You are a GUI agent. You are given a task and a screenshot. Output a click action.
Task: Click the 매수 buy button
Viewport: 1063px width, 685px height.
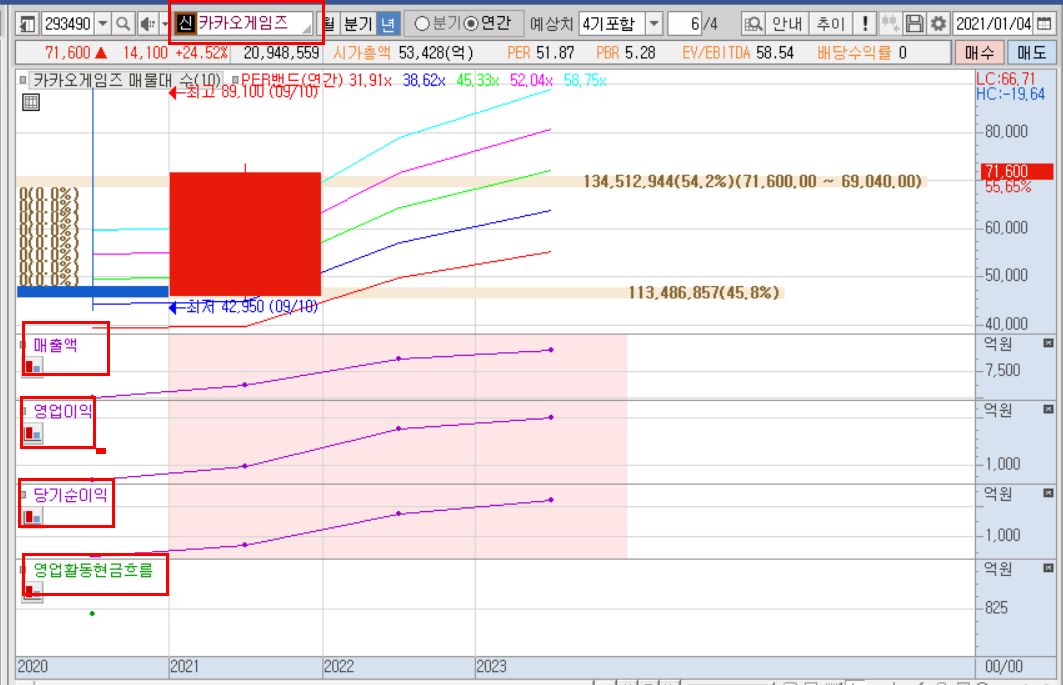tap(979, 53)
